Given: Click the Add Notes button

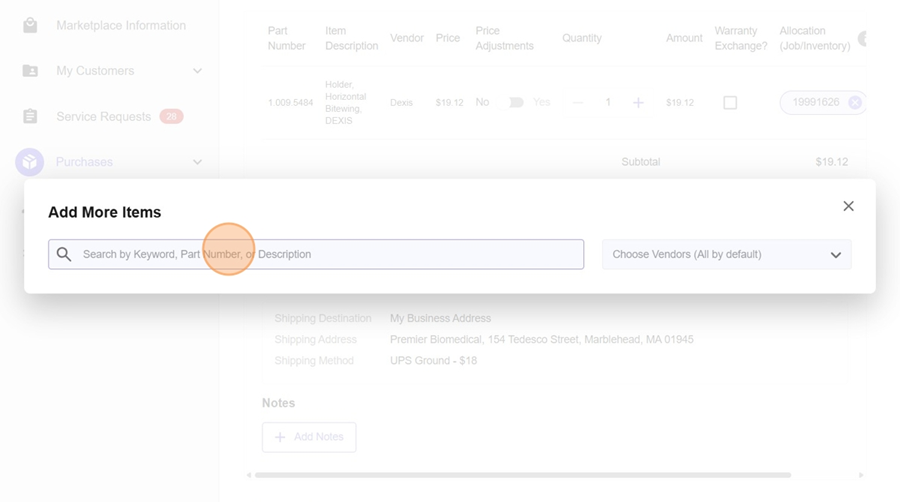Looking at the screenshot, I should click(309, 437).
